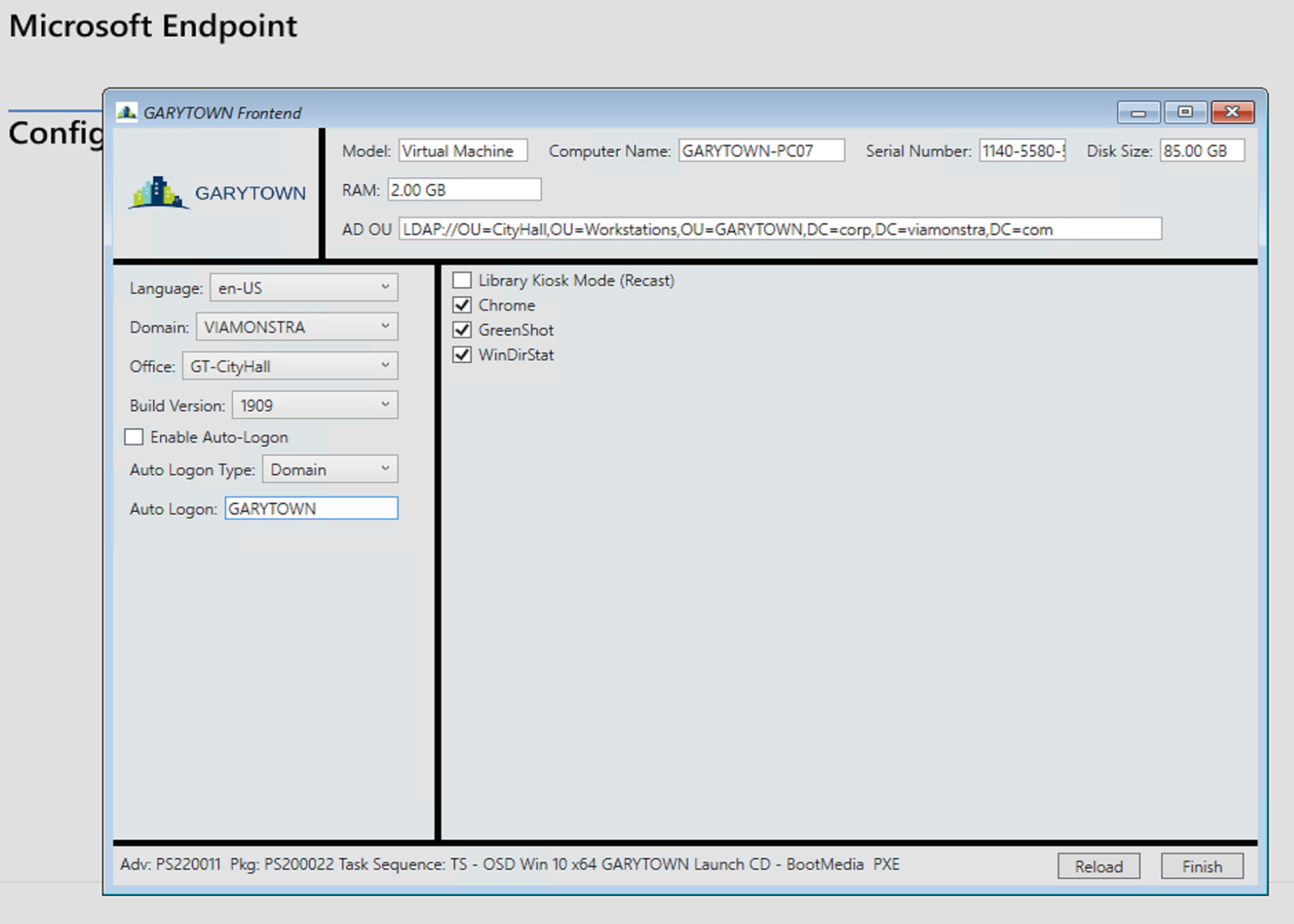Minimize the GARYTOWN Frontend window

coord(1138,112)
